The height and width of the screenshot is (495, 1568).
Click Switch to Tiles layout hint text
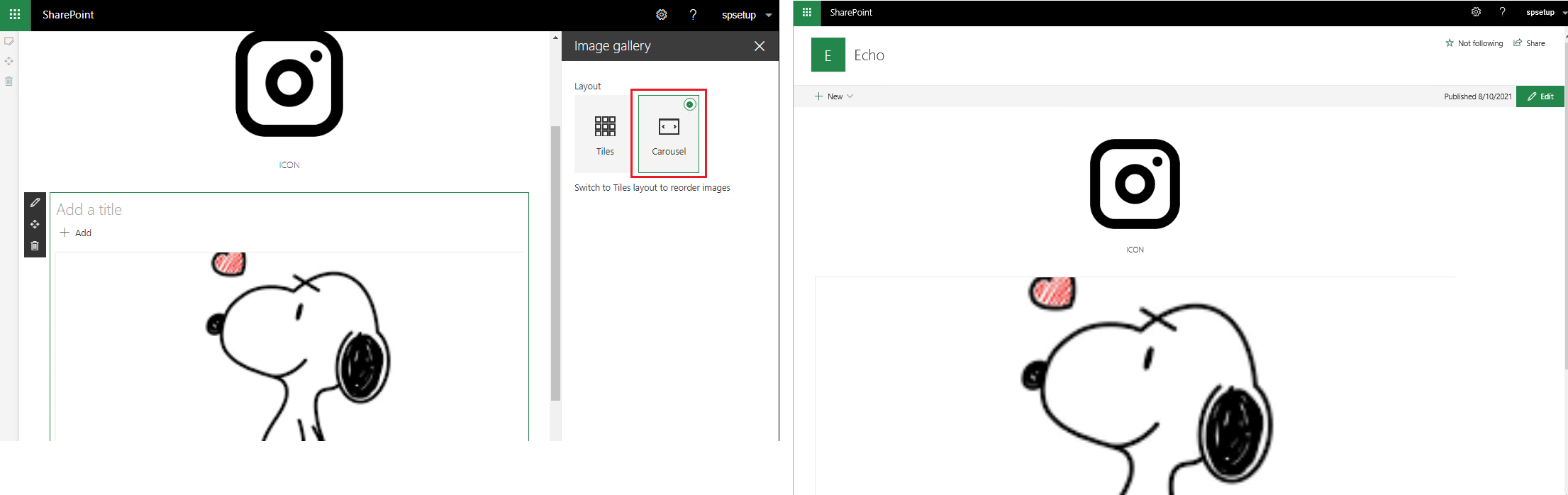(x=652, y=188)
